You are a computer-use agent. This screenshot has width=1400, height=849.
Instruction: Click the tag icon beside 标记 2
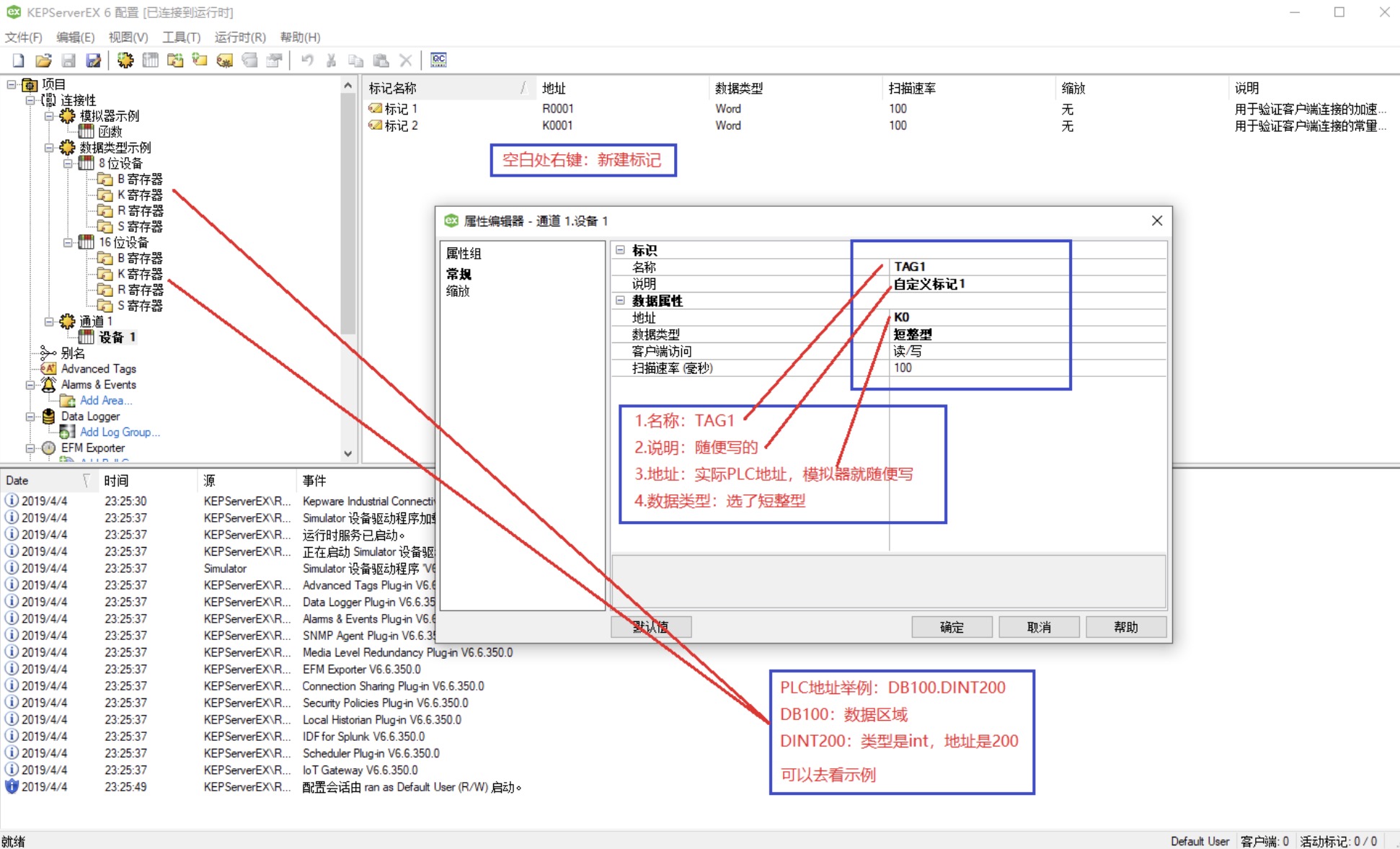point(376,125)
